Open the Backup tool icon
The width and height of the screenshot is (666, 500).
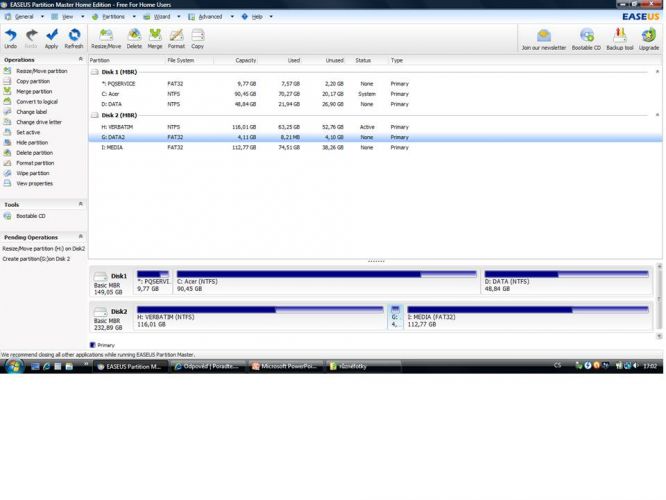click(x=620, y=40)
